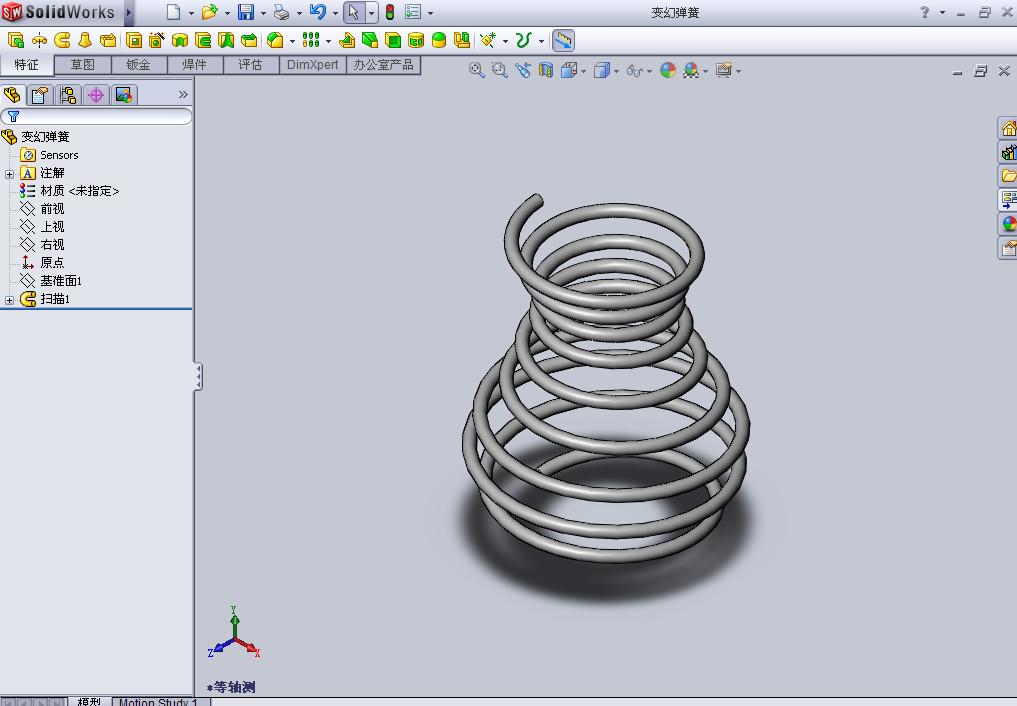This screenshot has height=706, width=1017.
Task: Select the Swept Boss/Base tool
Action: tap(62, 40)
